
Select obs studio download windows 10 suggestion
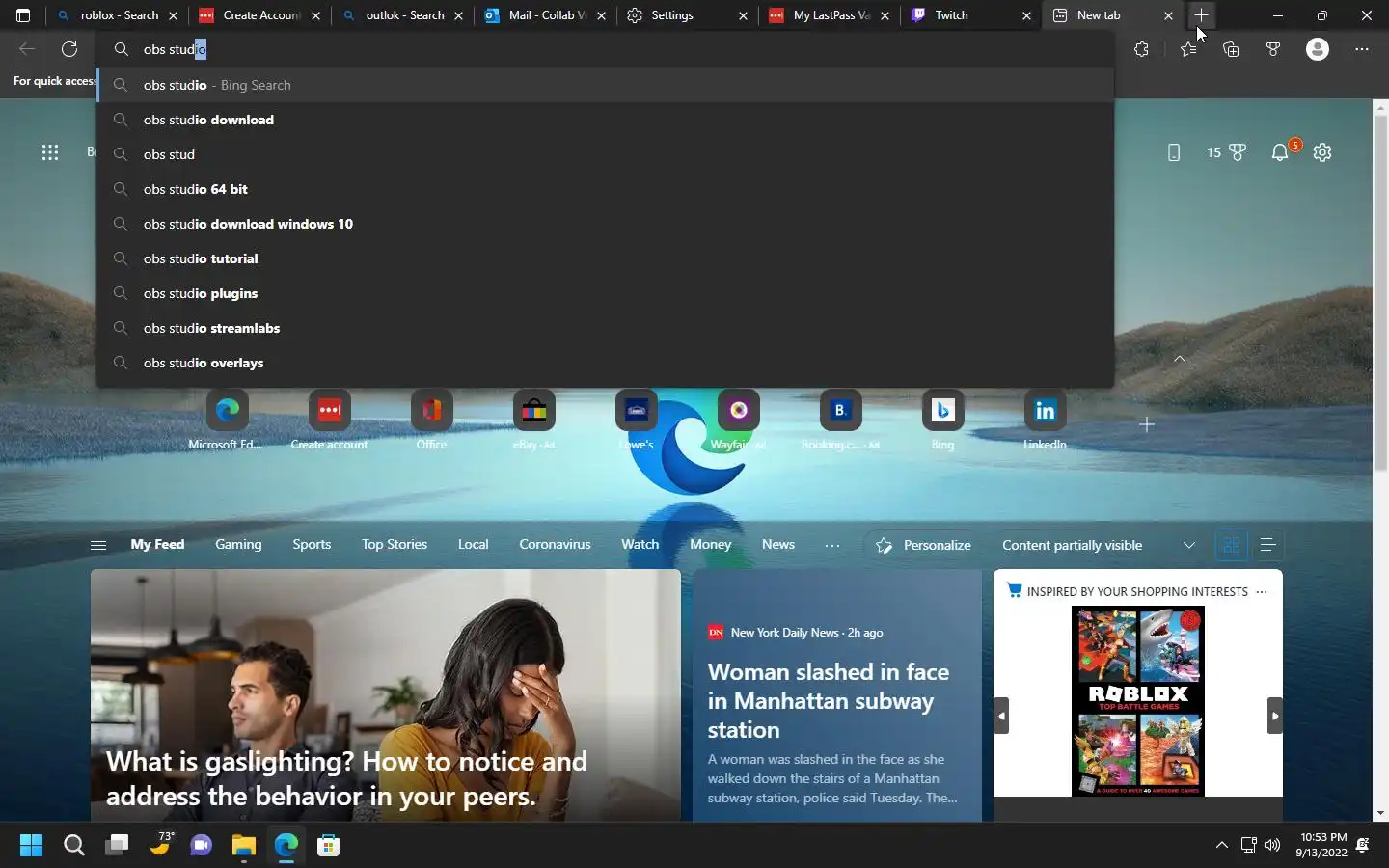606,224
